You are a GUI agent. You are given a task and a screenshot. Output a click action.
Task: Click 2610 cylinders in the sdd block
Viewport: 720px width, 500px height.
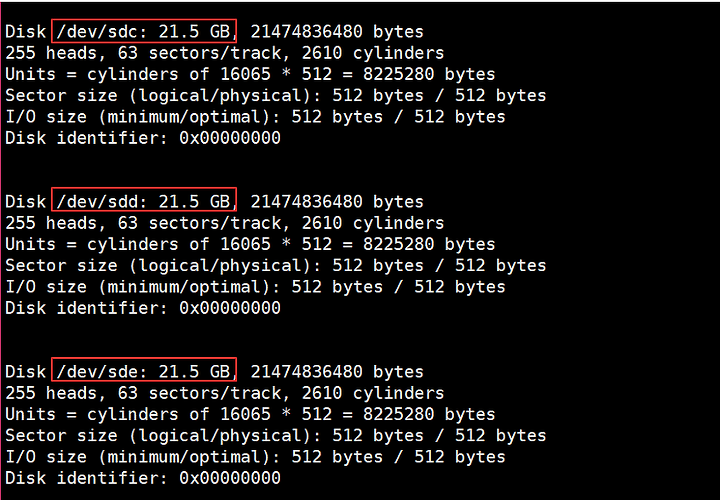(373, 223)
